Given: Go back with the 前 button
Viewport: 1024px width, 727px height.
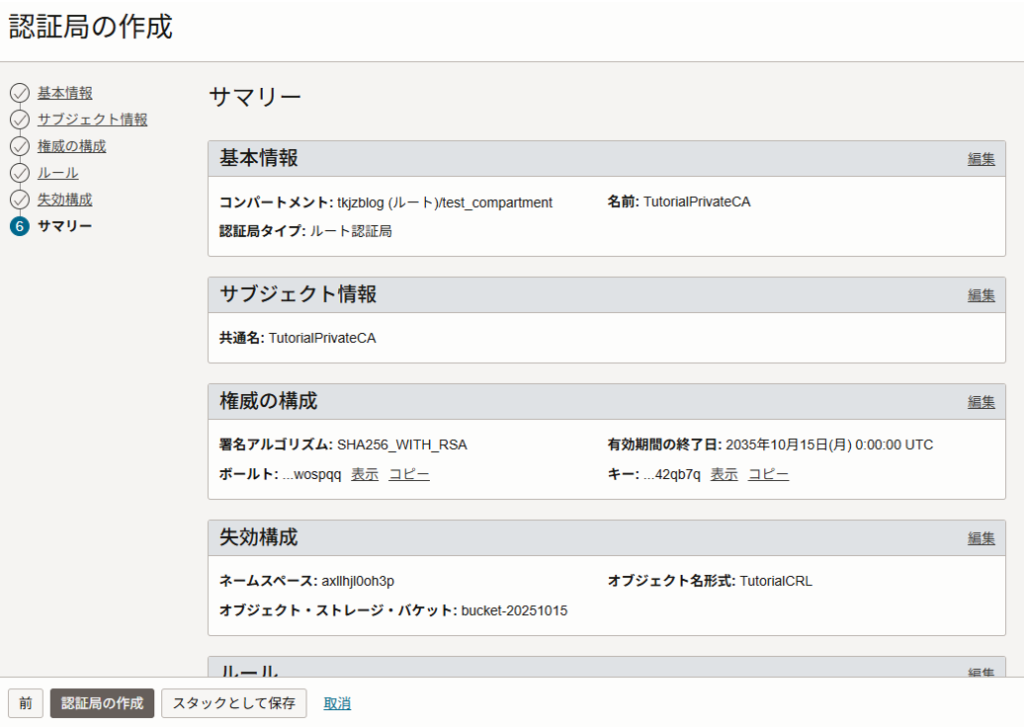Looking at the screenshot, I should pos(25,703).
